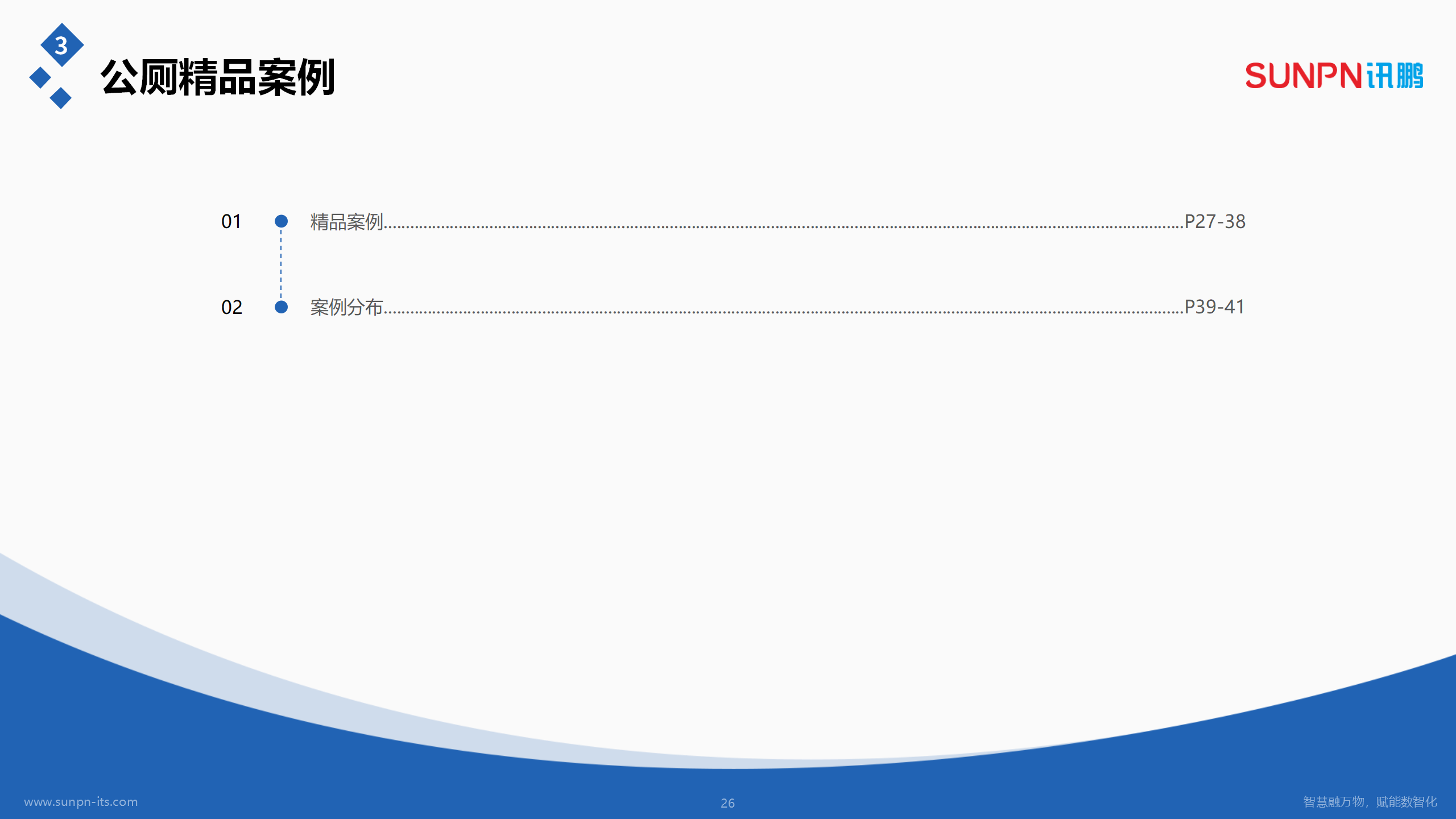Open the 公厕精品案例 section title
The image size is (1456, 819).
coord(219,77)
